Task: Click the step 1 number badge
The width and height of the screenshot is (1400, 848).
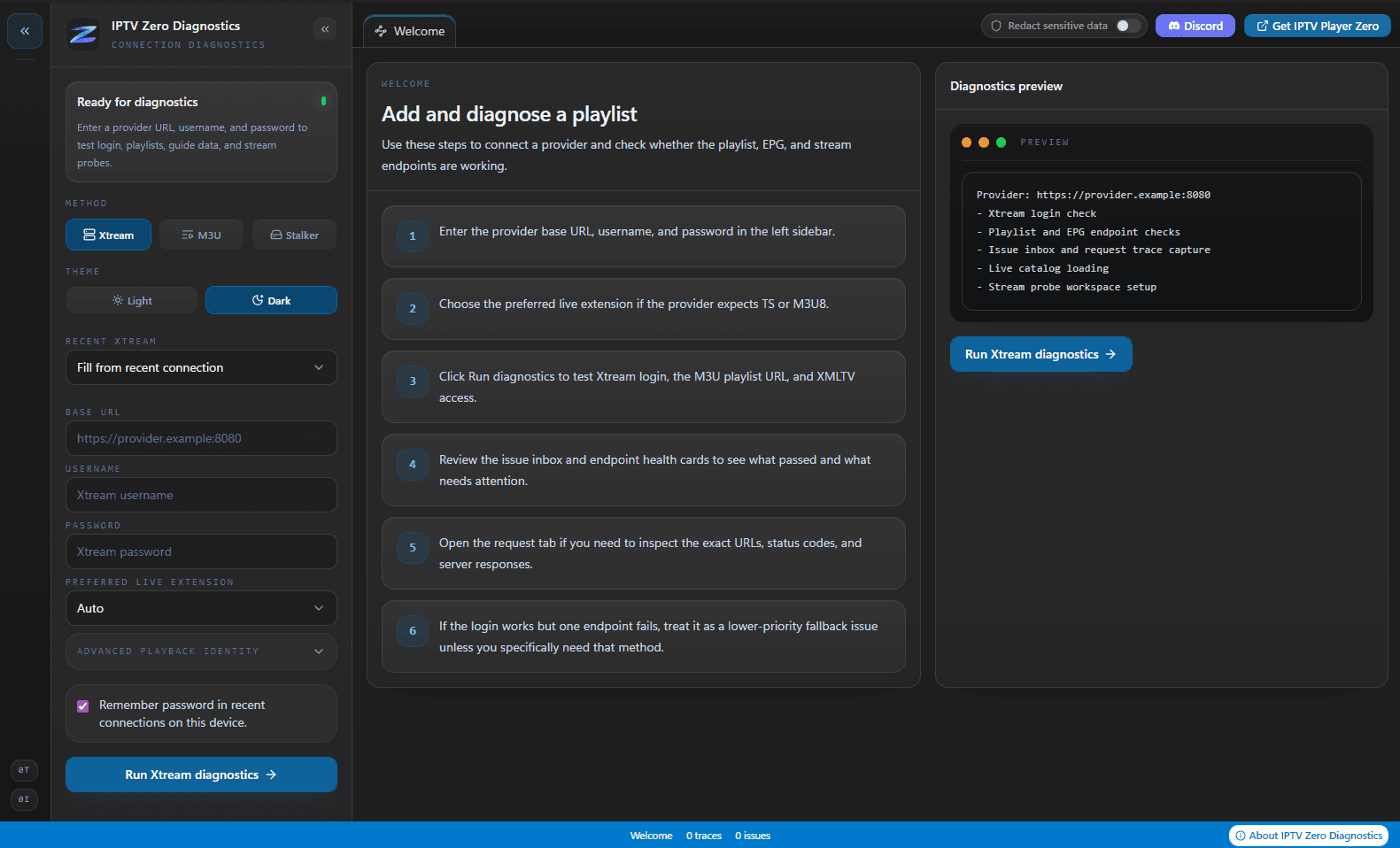Action: [413, 236]
